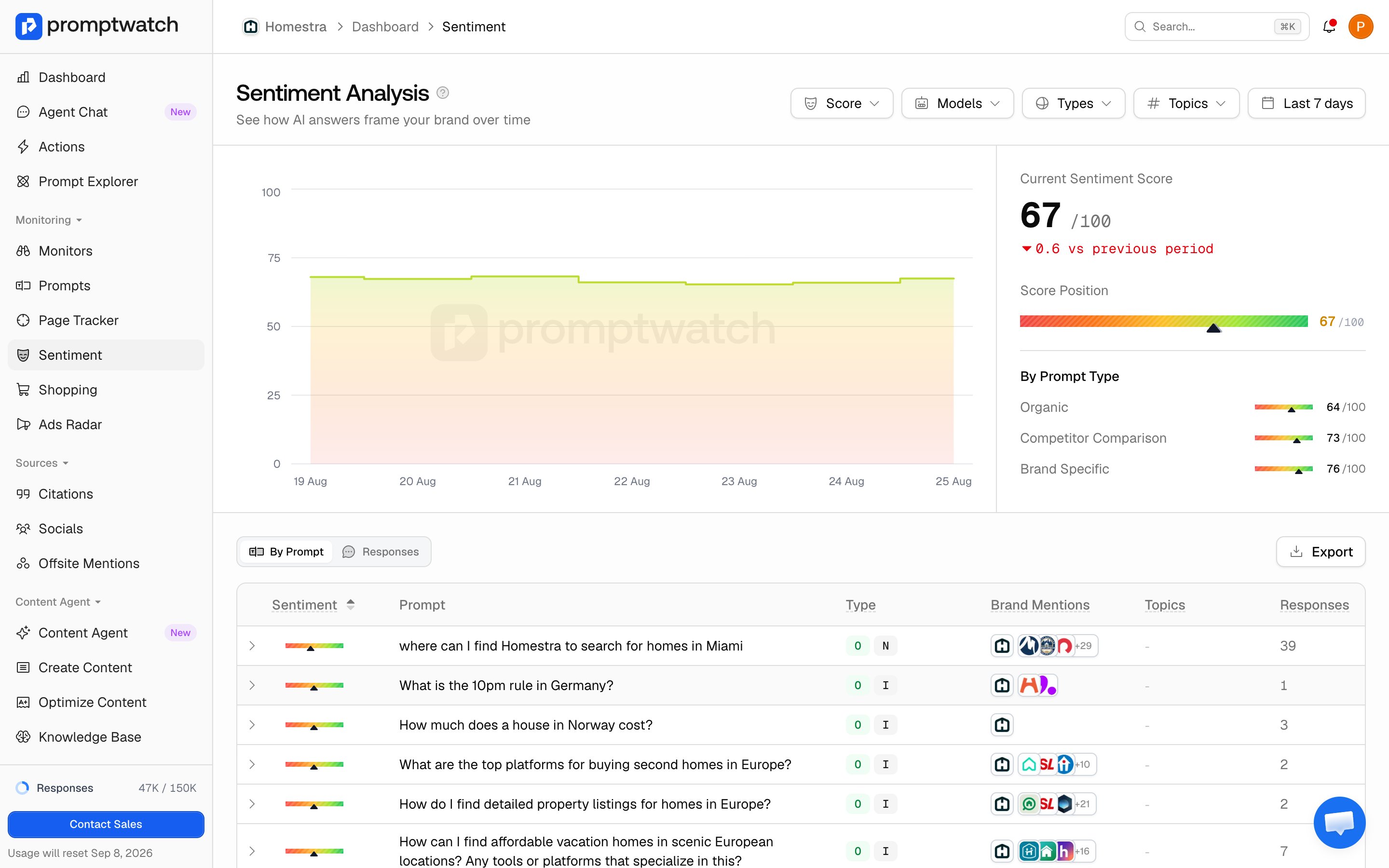Sort by the Sentiment column header
Image resolution: width=1389 pixels, height=868 pixels.
point(313,605)
